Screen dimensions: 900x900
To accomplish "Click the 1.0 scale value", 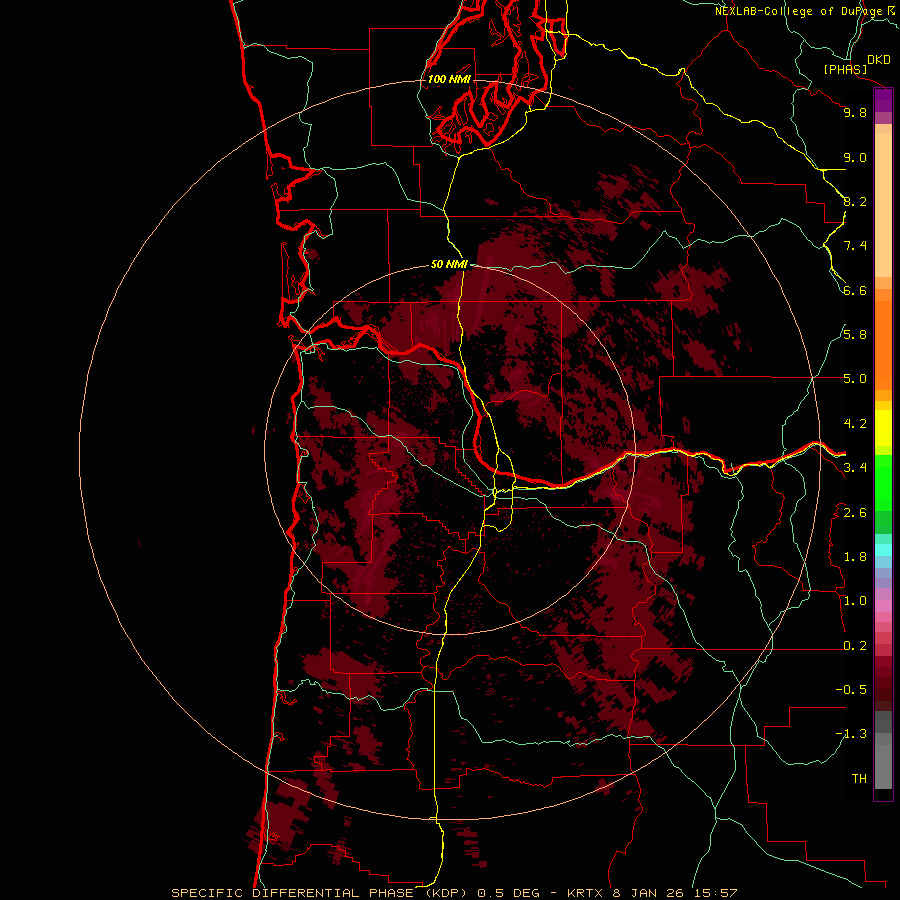I will pyautogui.click(x=855, y=601).
